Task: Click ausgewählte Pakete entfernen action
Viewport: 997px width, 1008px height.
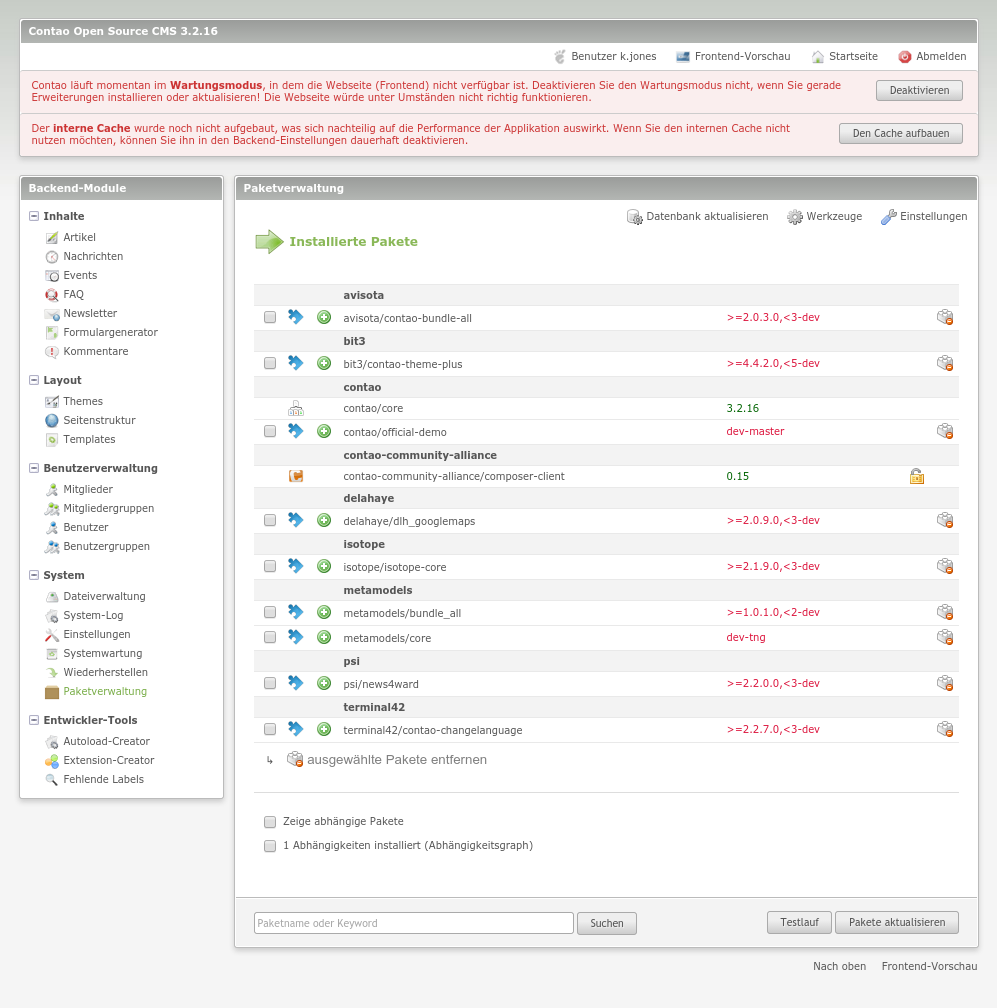Action: tap(397, 760)
